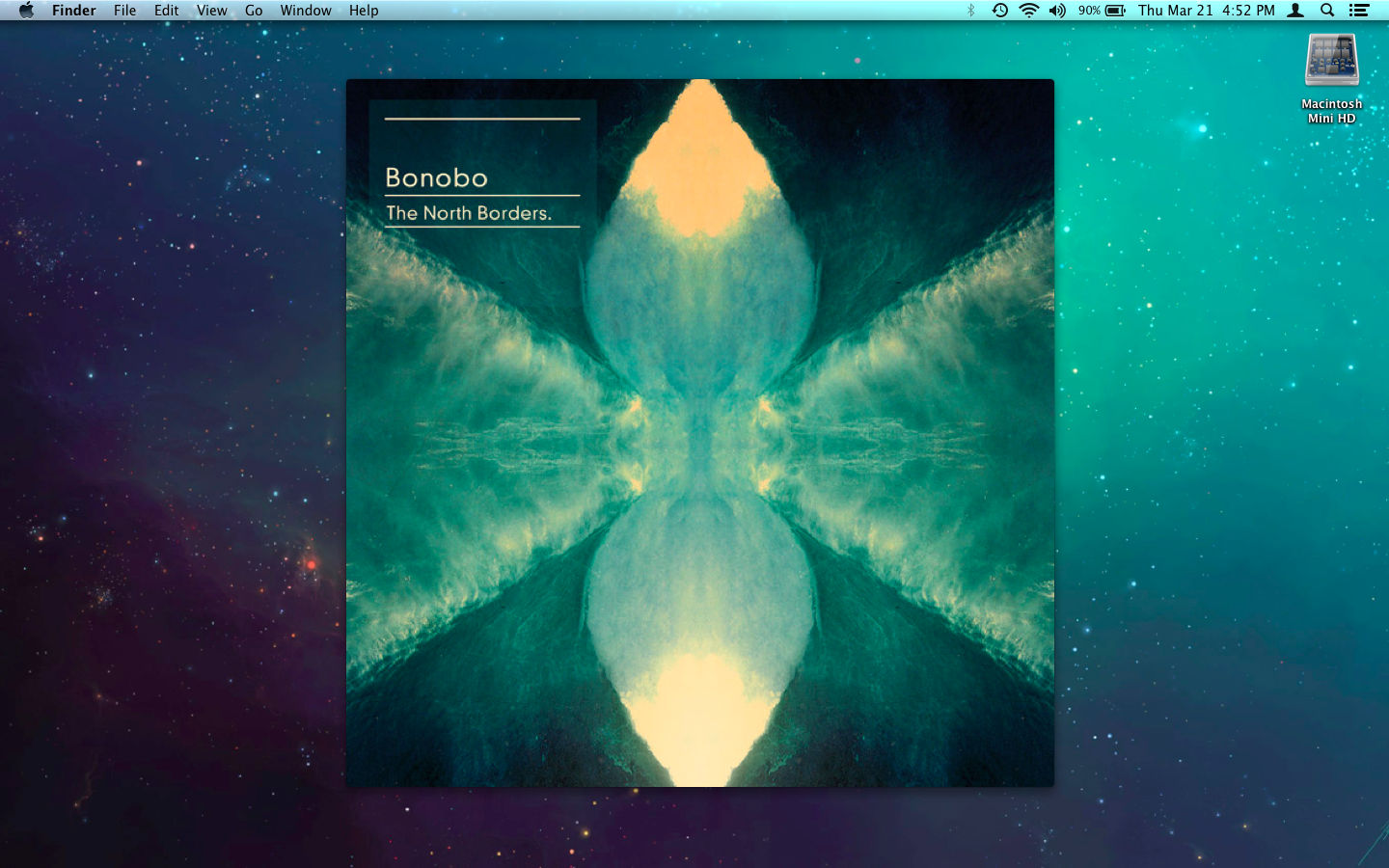Open Spotlight search magnifier
This screenshot has height=868, width=1389.
[x=1327, y=11]
